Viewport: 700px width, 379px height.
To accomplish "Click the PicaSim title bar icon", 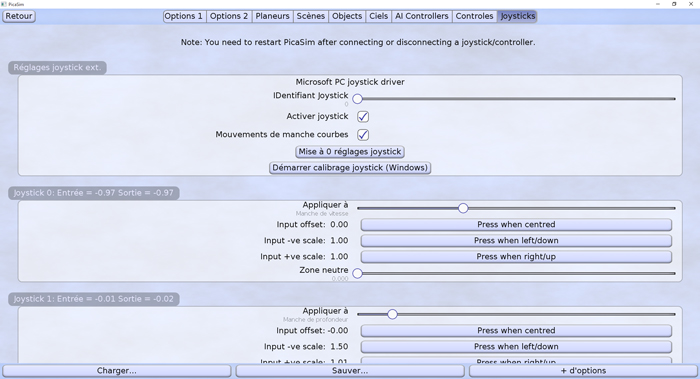I will [x=4, y=4].
